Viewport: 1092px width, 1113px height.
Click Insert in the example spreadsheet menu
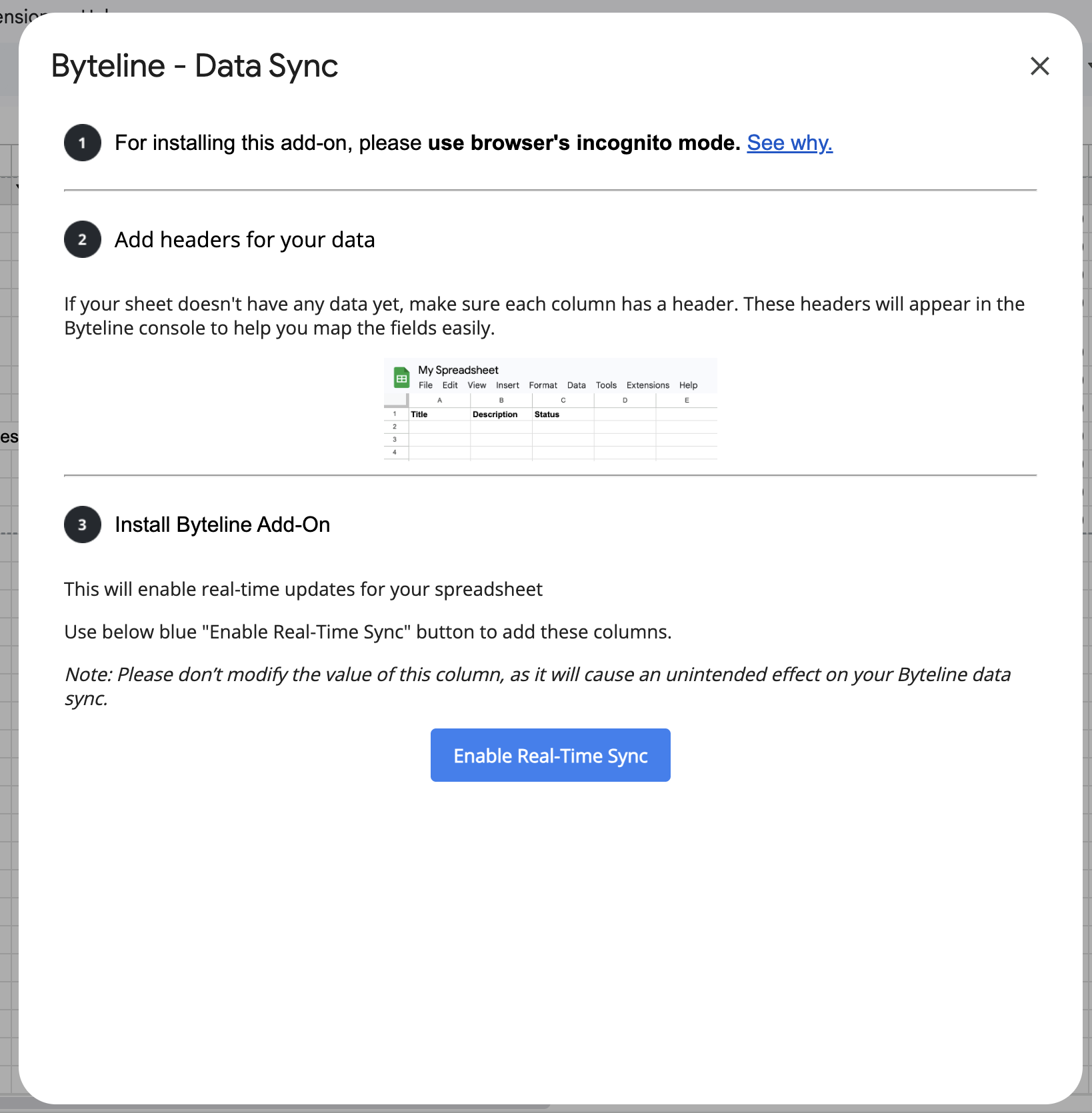coord(507,385)
